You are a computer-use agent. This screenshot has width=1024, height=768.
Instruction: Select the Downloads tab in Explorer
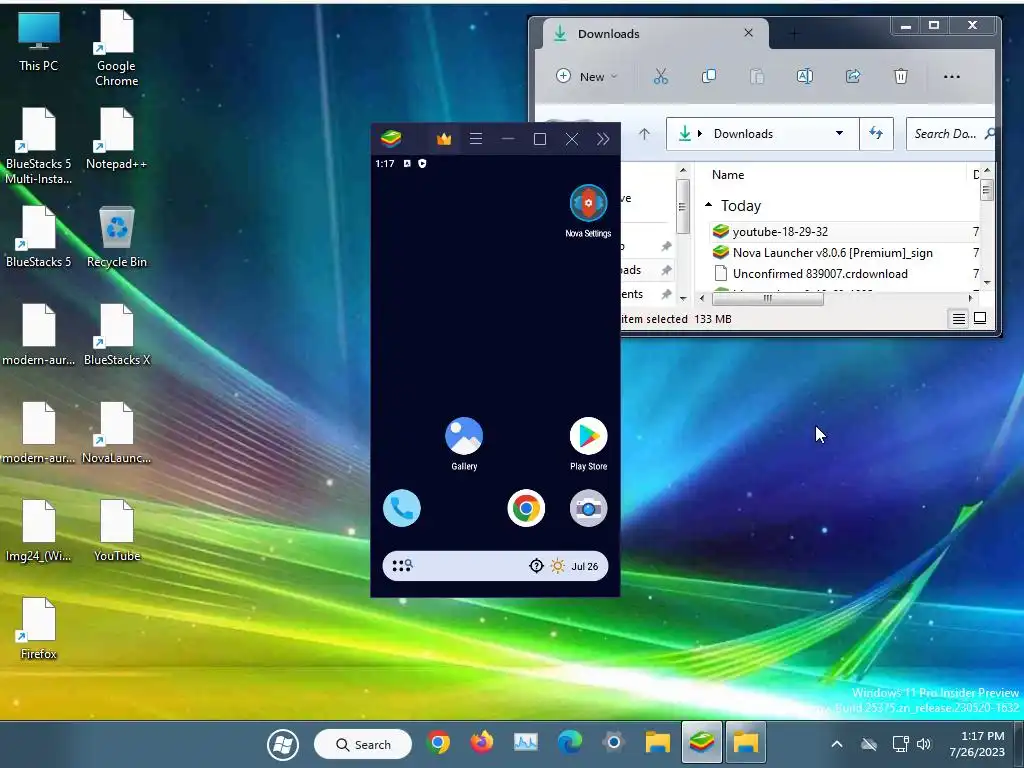[653, 34]
